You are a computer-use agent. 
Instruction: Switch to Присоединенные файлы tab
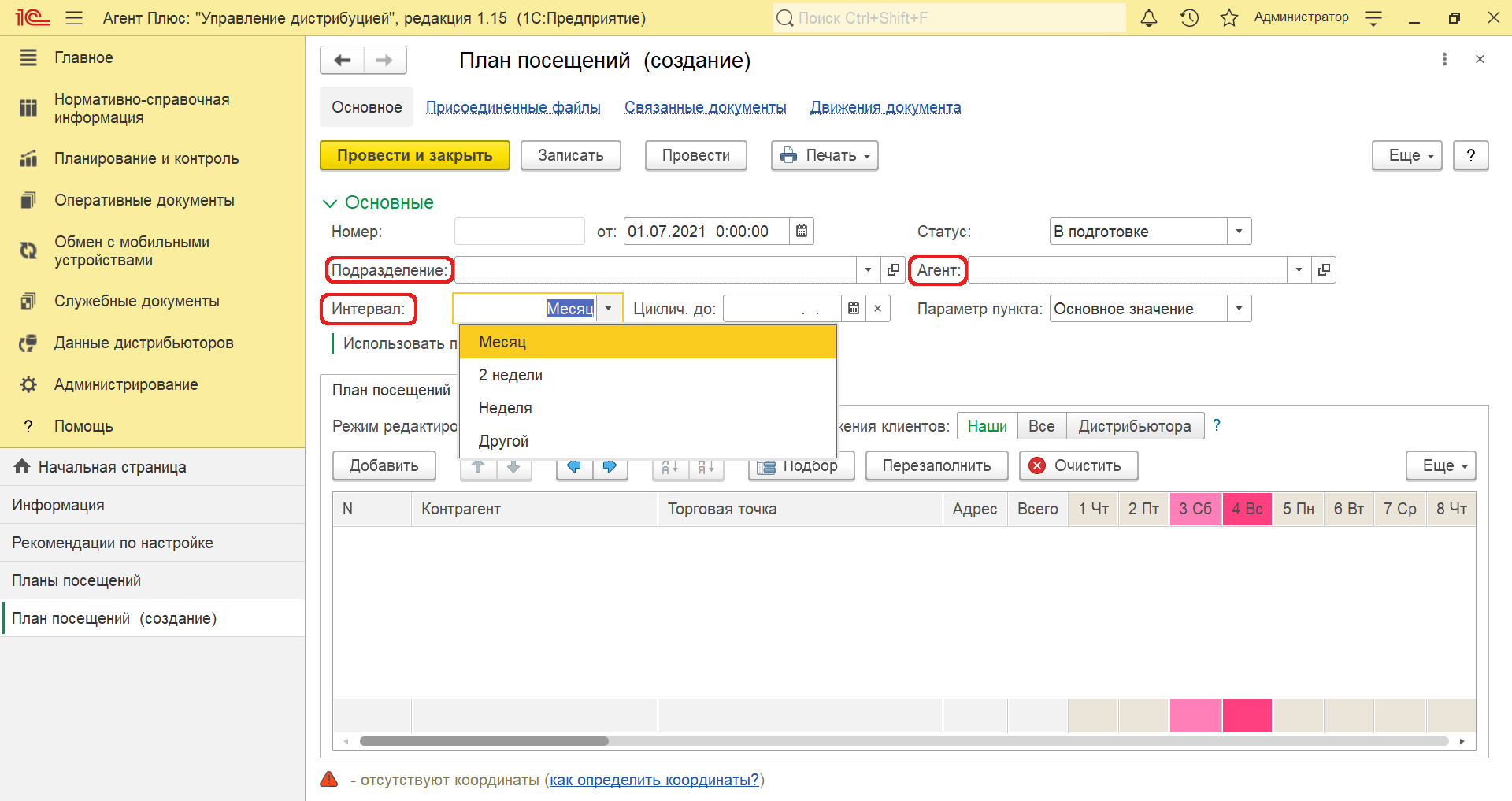tap(513, 107)
